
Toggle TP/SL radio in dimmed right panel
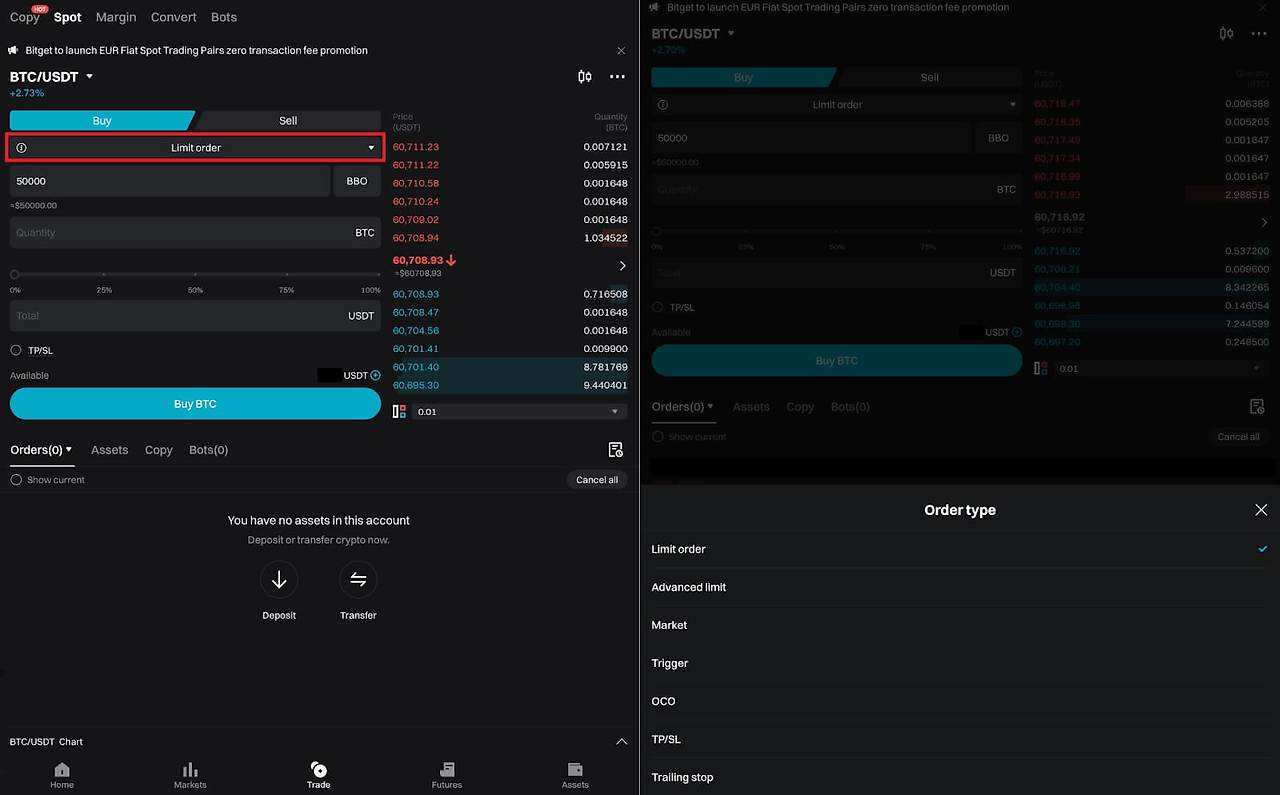coord(657,308)
